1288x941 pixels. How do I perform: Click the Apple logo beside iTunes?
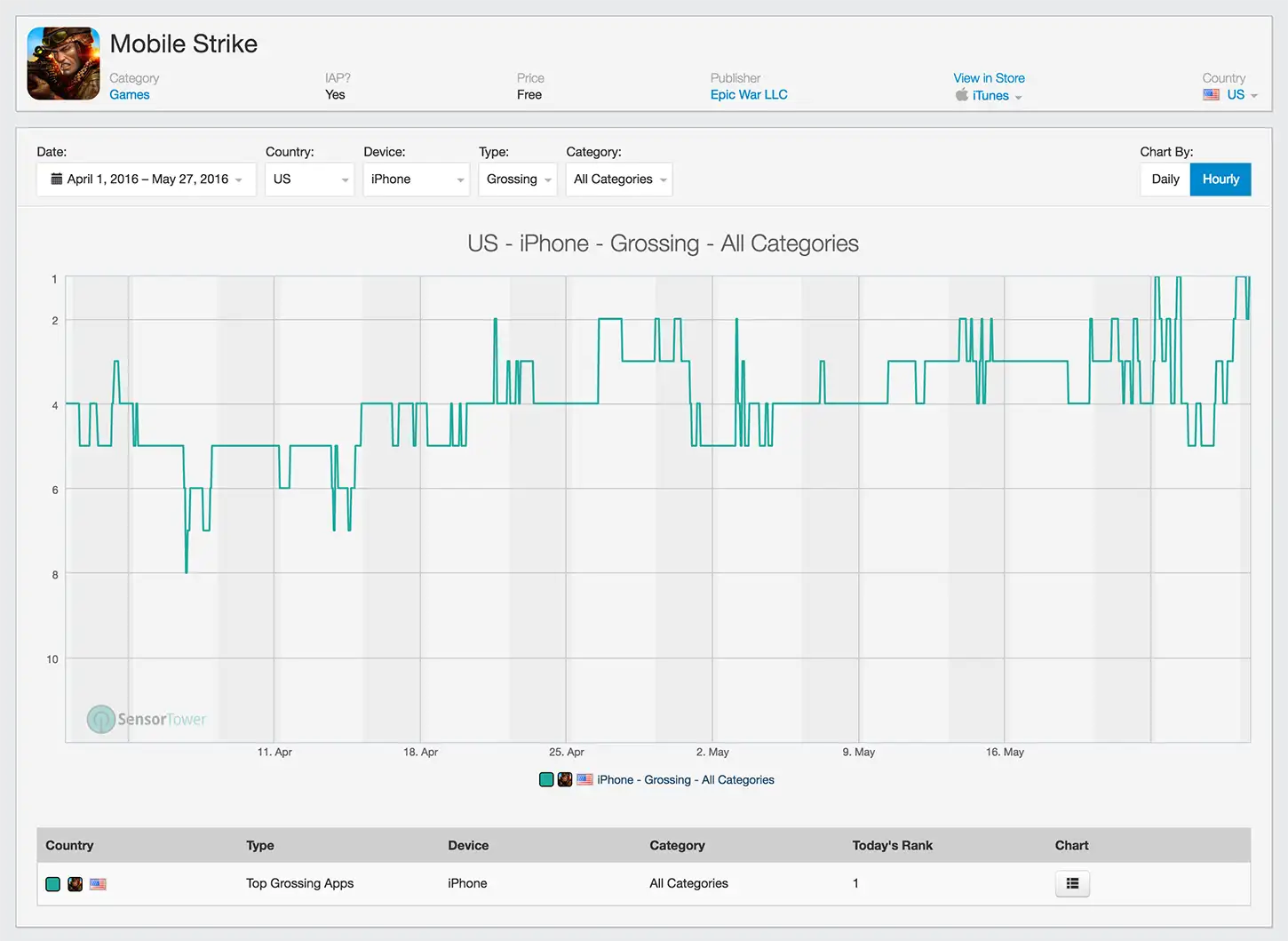coord(962,95)
